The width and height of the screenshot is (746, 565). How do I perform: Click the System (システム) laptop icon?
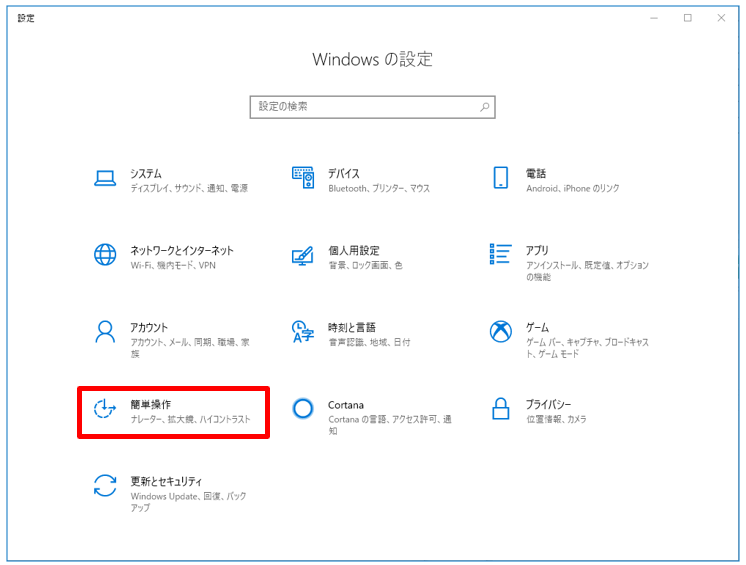[x=105, y=178]
